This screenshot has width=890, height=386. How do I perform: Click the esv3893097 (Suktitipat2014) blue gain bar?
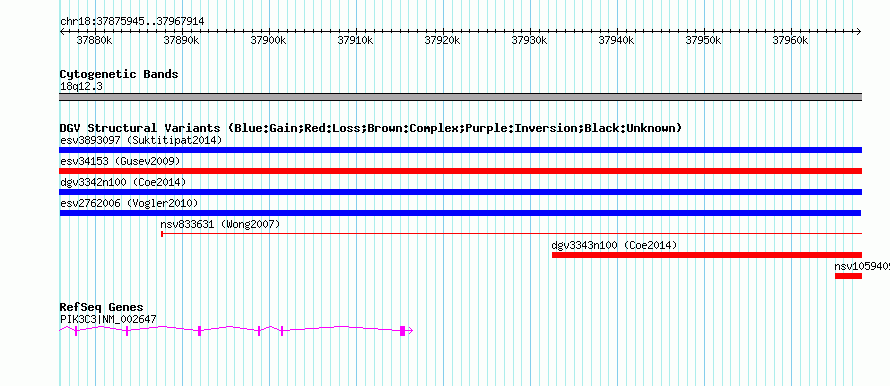point(460,150)
